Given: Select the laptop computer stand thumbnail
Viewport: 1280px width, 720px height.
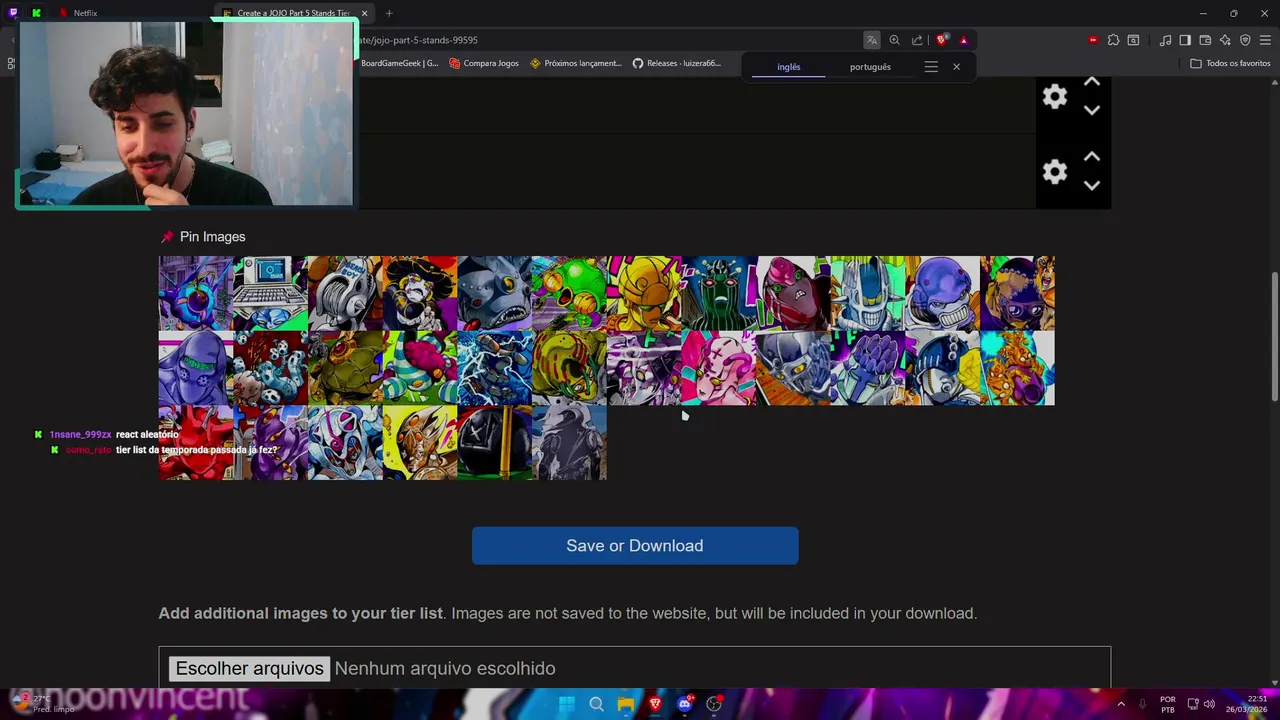Looking at the screenshot, I should pos(271,293).
